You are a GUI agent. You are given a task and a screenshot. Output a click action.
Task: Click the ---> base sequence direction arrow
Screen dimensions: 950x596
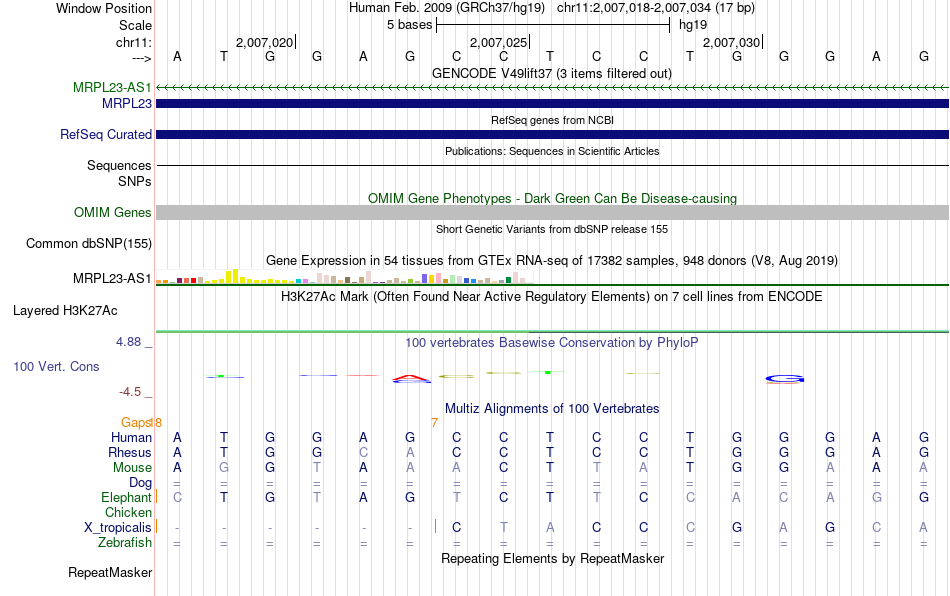pos(141,58)
